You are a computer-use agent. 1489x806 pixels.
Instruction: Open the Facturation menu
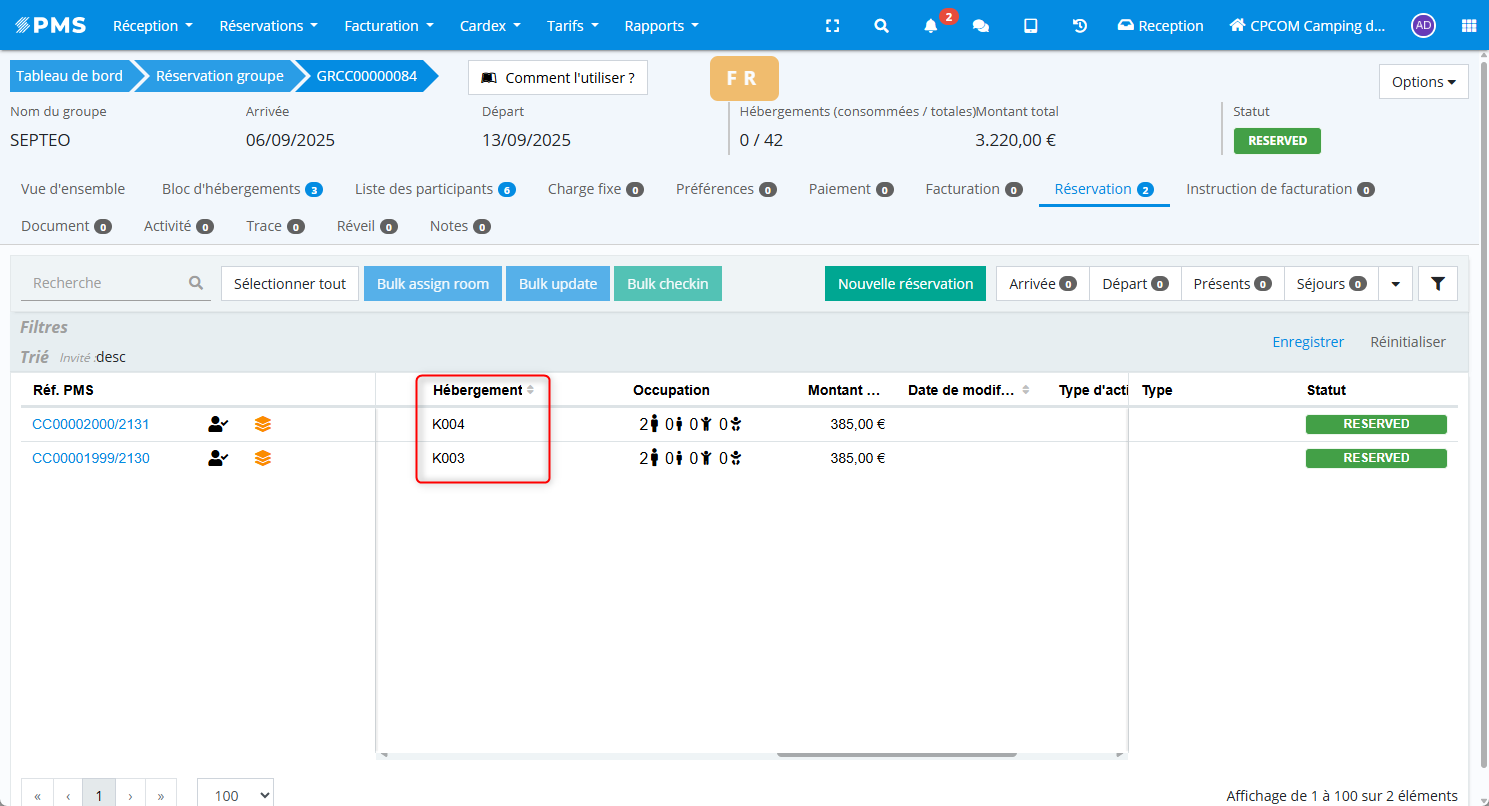389,26
